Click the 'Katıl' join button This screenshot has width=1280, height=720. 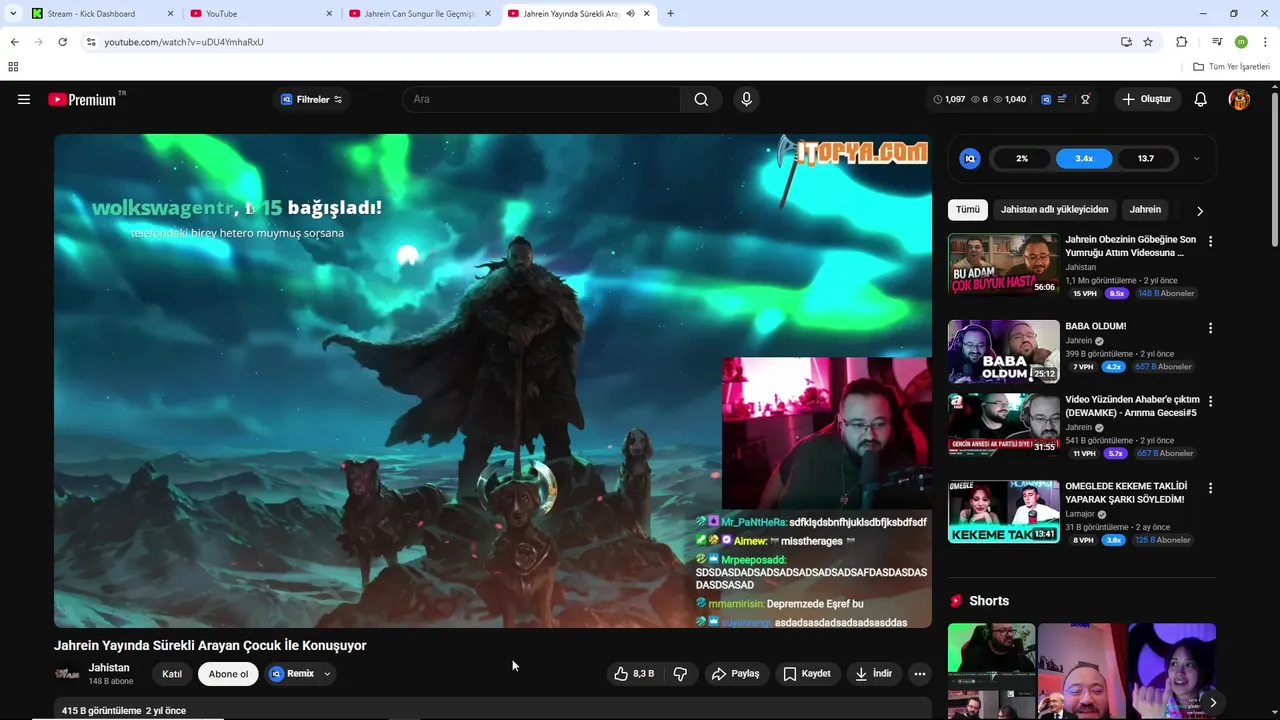coord(172,674)
